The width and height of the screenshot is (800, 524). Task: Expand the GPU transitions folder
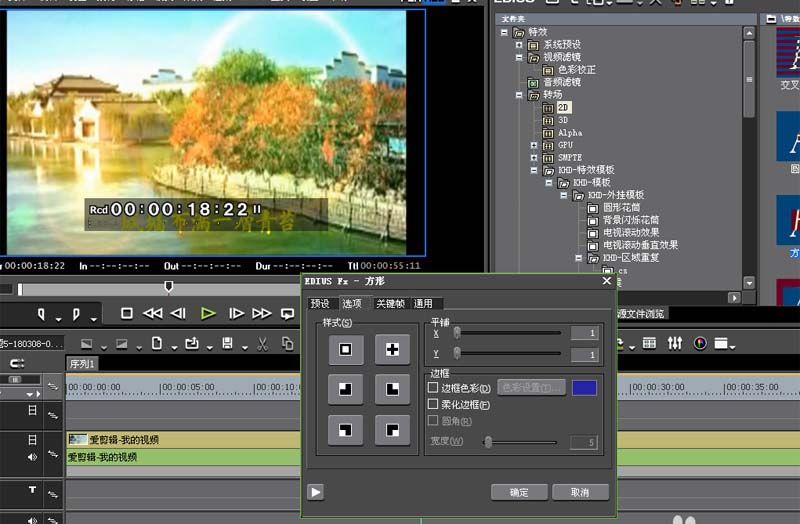pos(534,145)
